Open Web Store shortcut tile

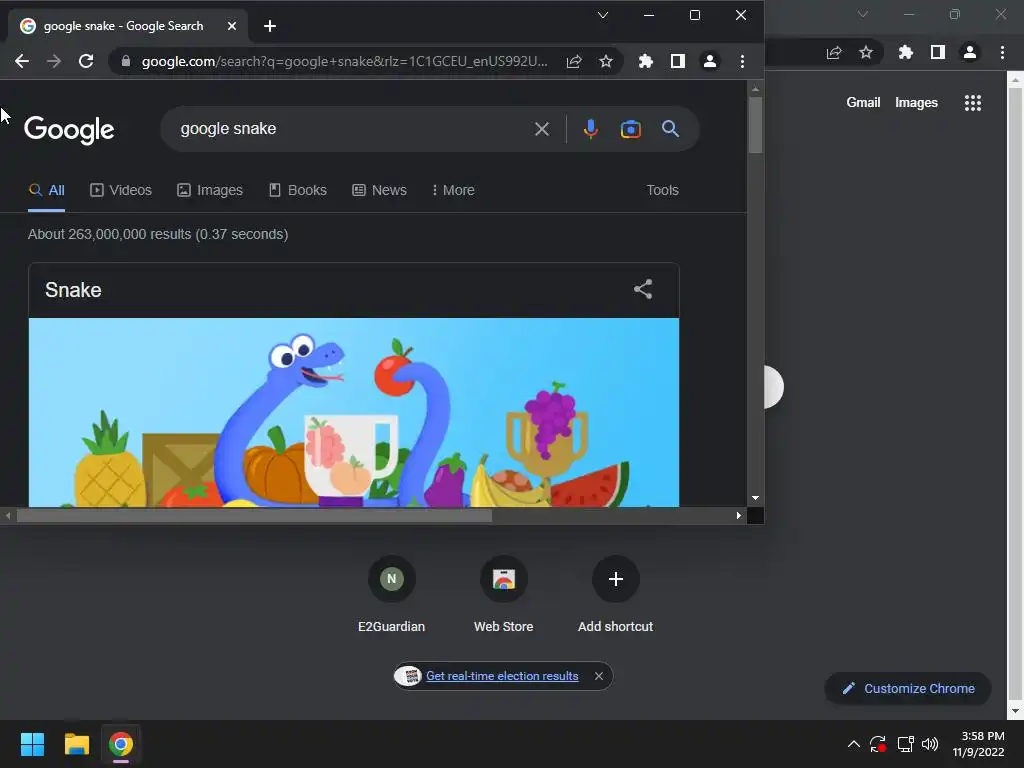(504, 594)
